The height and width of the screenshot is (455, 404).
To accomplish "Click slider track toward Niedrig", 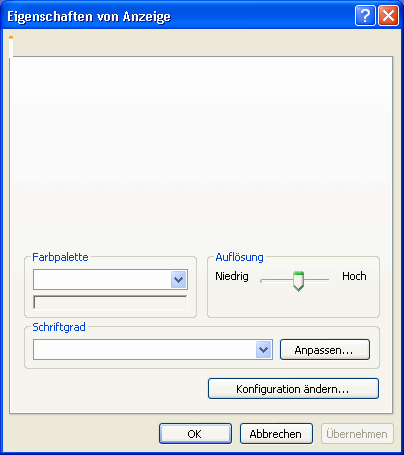I will pyautogui.click(x=276, y=280).
